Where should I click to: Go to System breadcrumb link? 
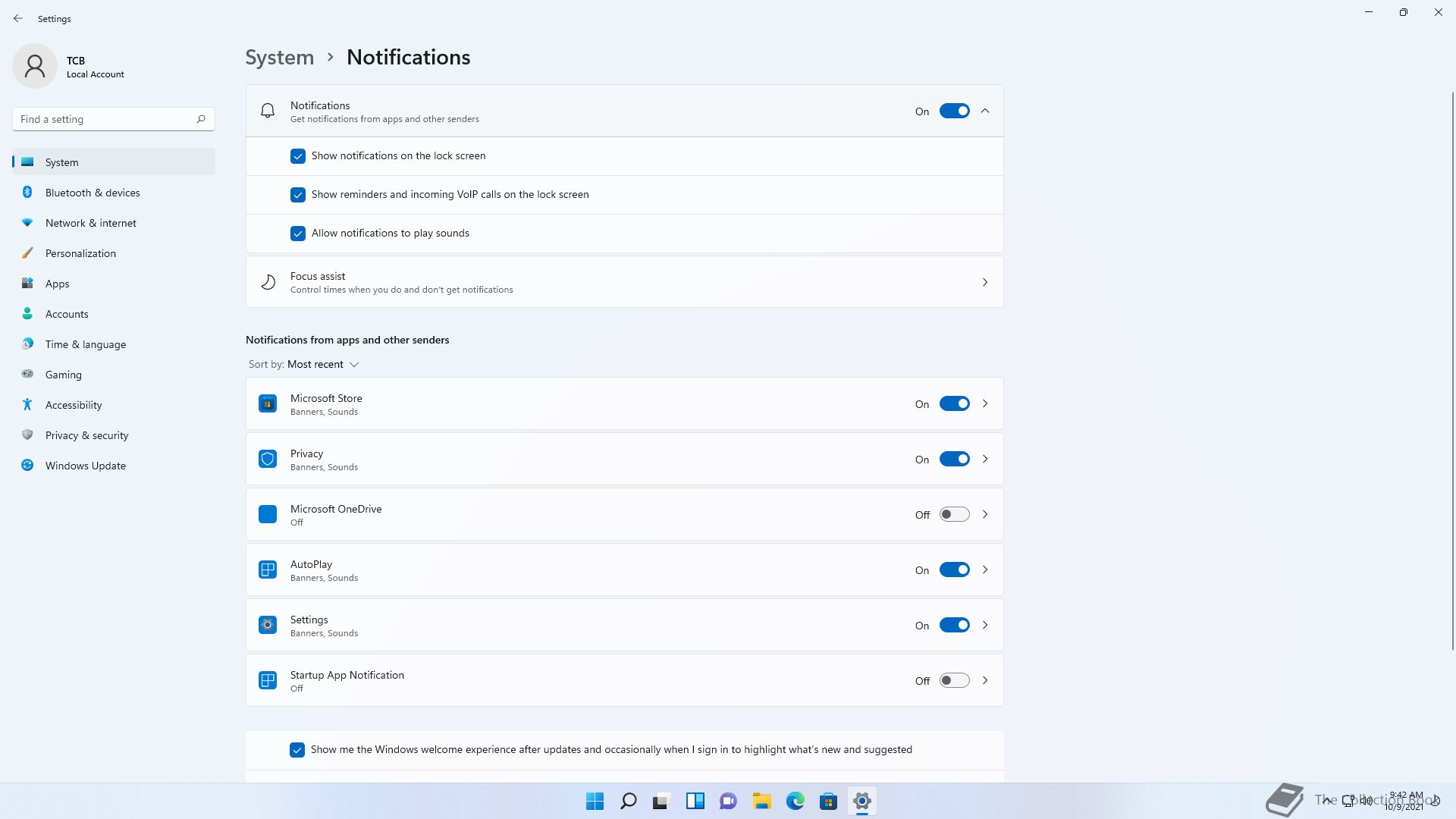pyautogui.click(x=280, y=58)
